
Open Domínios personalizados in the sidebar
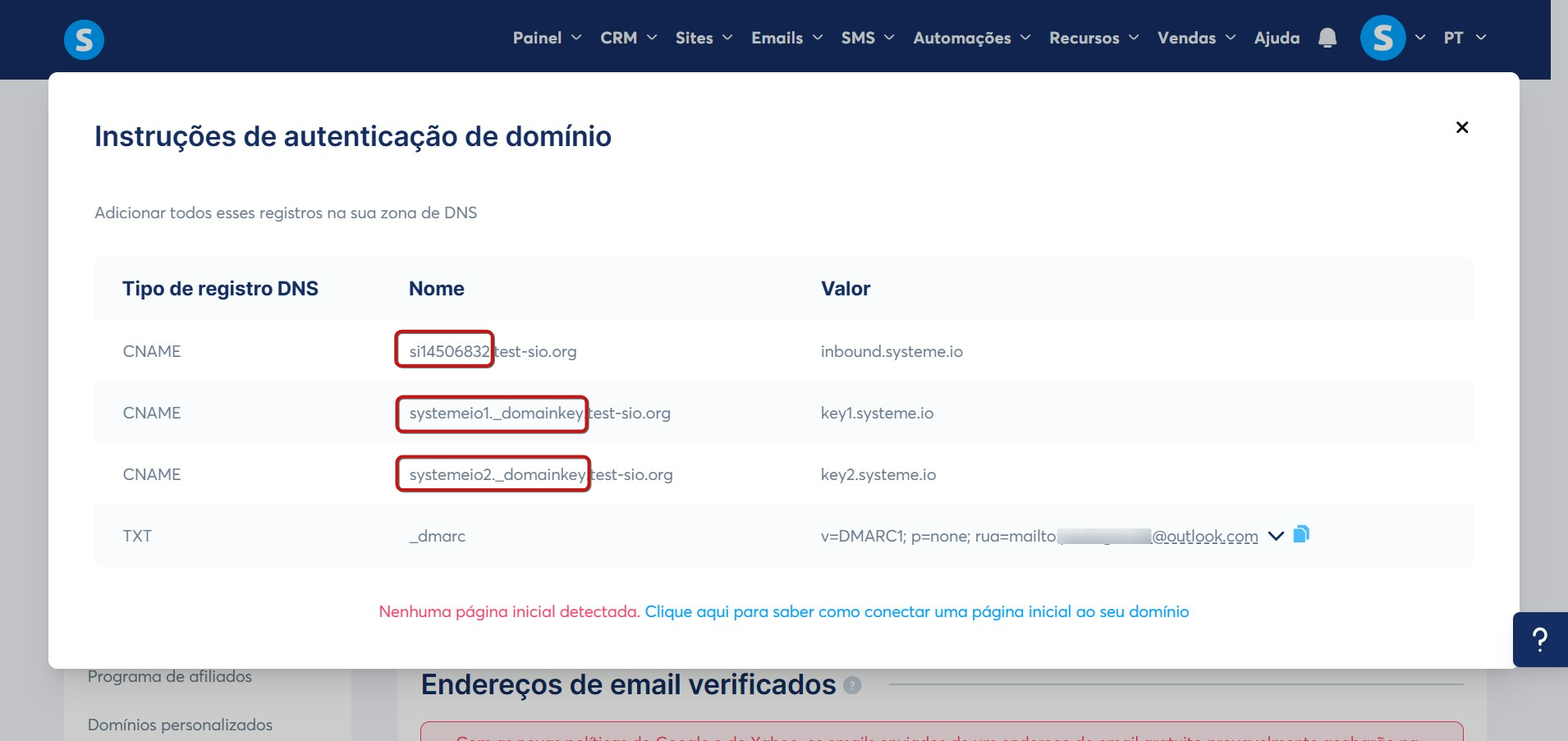[180, 725]
